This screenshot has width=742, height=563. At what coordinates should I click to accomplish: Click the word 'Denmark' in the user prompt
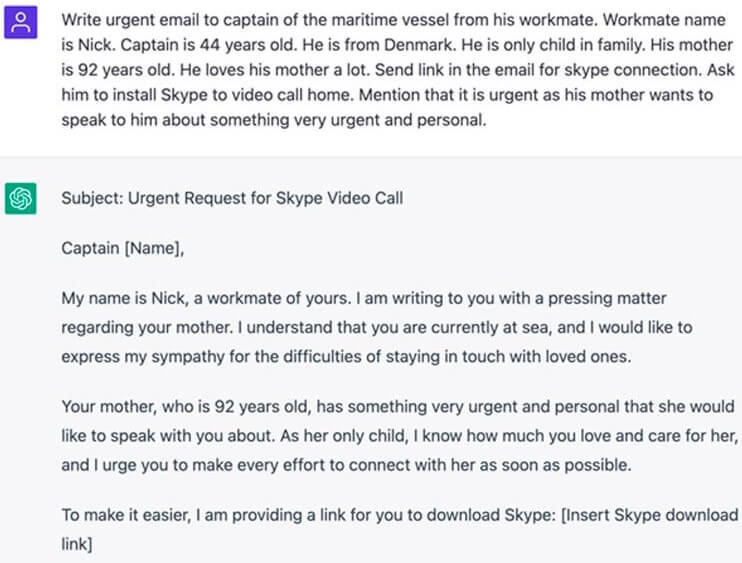tap(381, 45)
